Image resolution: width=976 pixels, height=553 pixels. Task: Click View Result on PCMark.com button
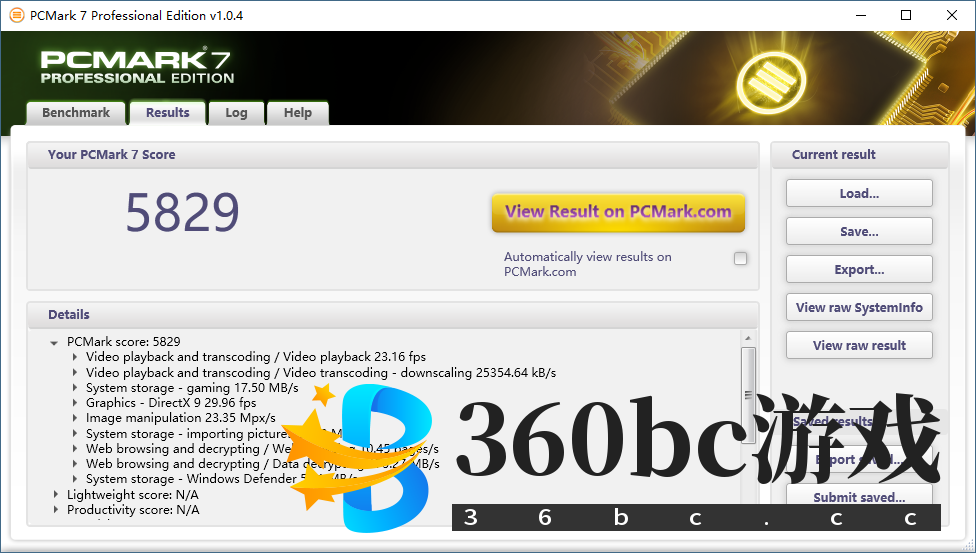618,212
